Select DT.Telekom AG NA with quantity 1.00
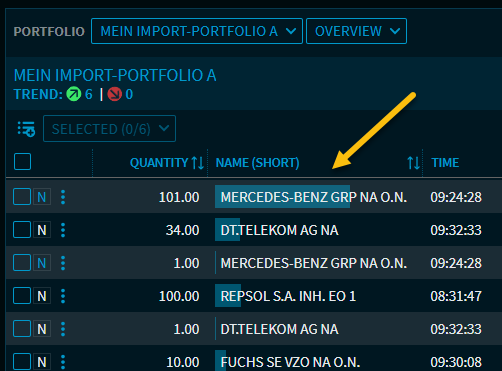 click(279, 329)
